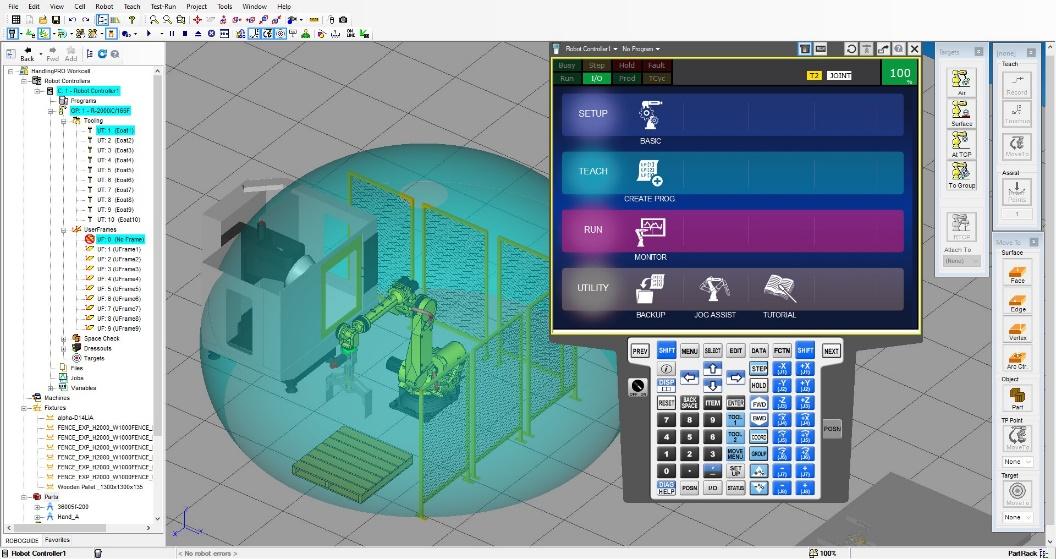Open the Robot Controller1 dropdown on pendant
Viewport: 1056px width, 559px height.
[591, 48]
